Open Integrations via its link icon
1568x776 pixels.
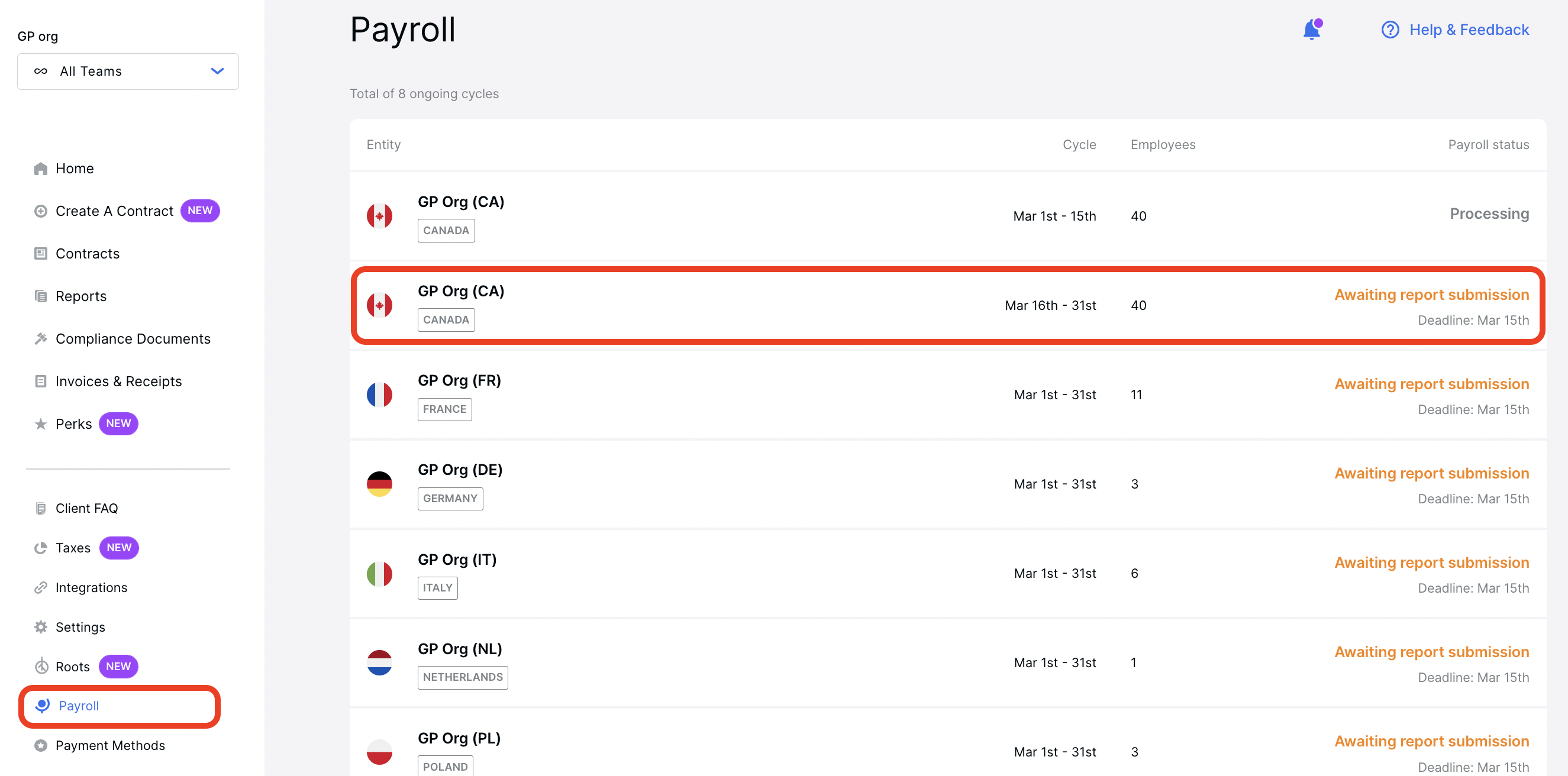[x=40, y=587]
